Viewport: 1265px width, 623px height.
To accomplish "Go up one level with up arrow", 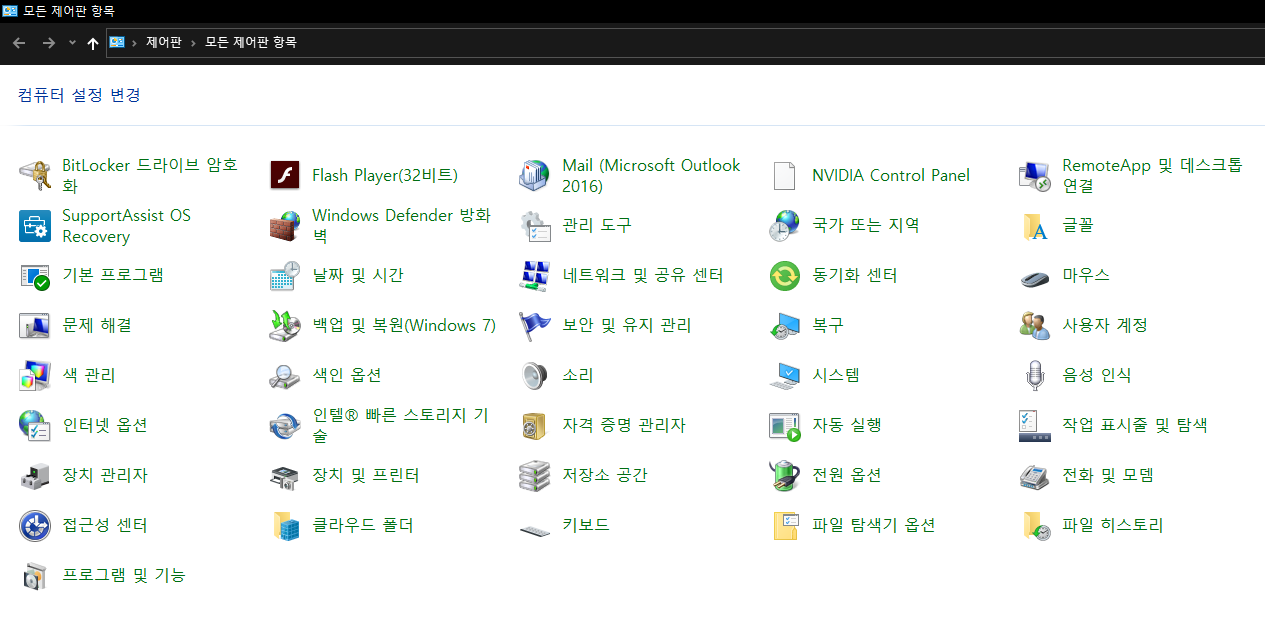I will [x=93, y=43].
